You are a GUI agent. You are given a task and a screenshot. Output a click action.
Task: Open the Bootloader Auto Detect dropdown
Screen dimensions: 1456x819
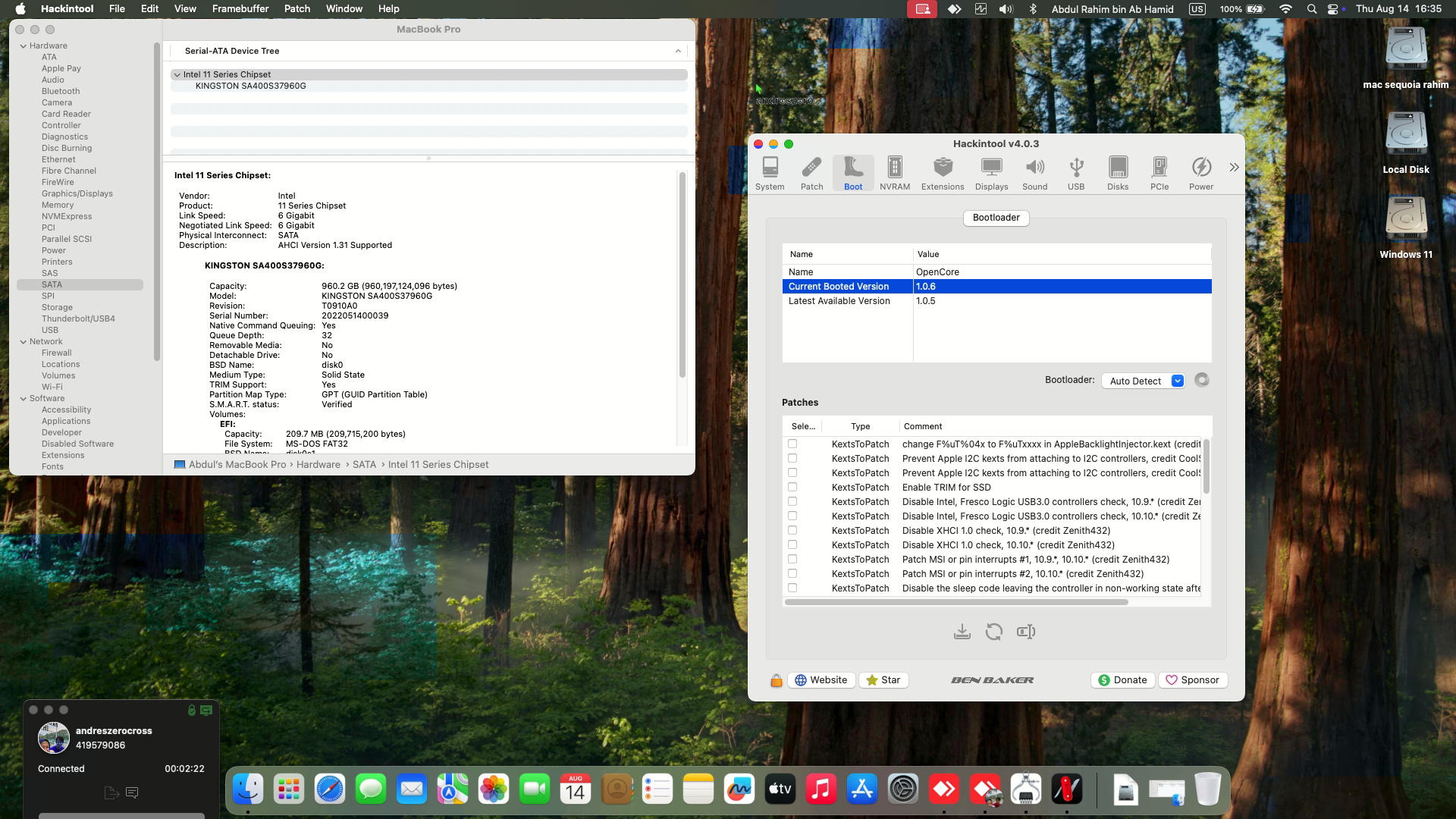tap(1143, 381)
